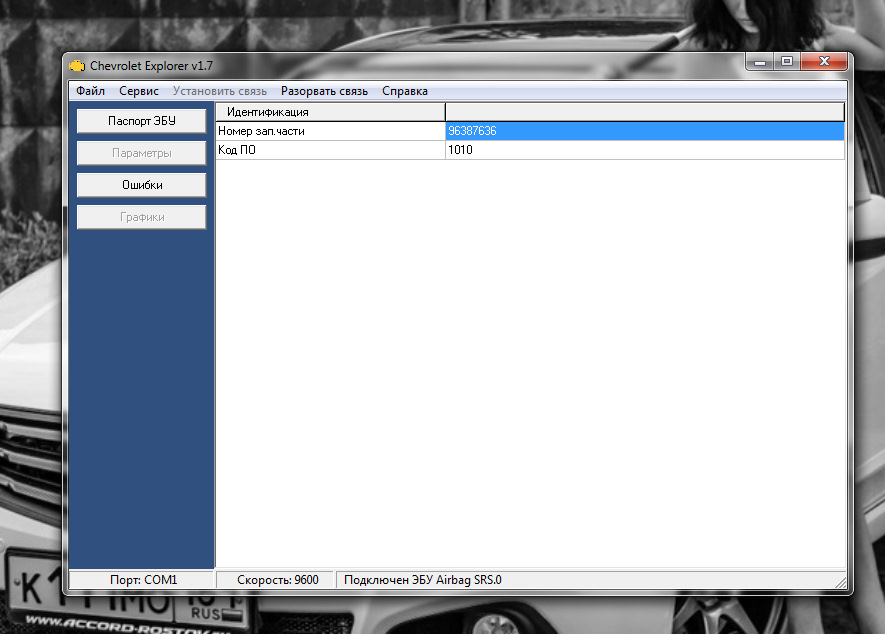Image resolution: width=885 pixels, height=634 pixels.
Task: Show the Ошибки error list
Action: pyautogui.click(x=142, y=185)
